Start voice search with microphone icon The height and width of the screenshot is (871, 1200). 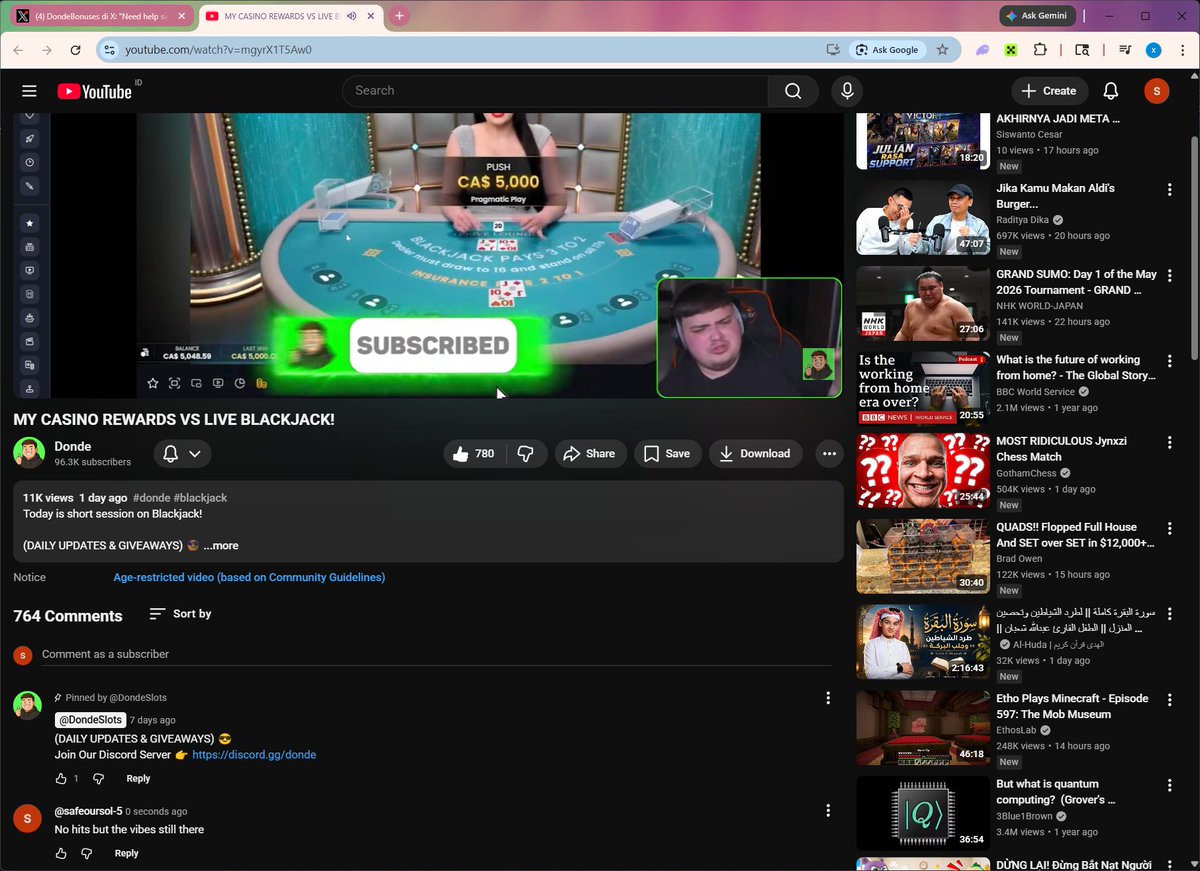tap(847, 91)
